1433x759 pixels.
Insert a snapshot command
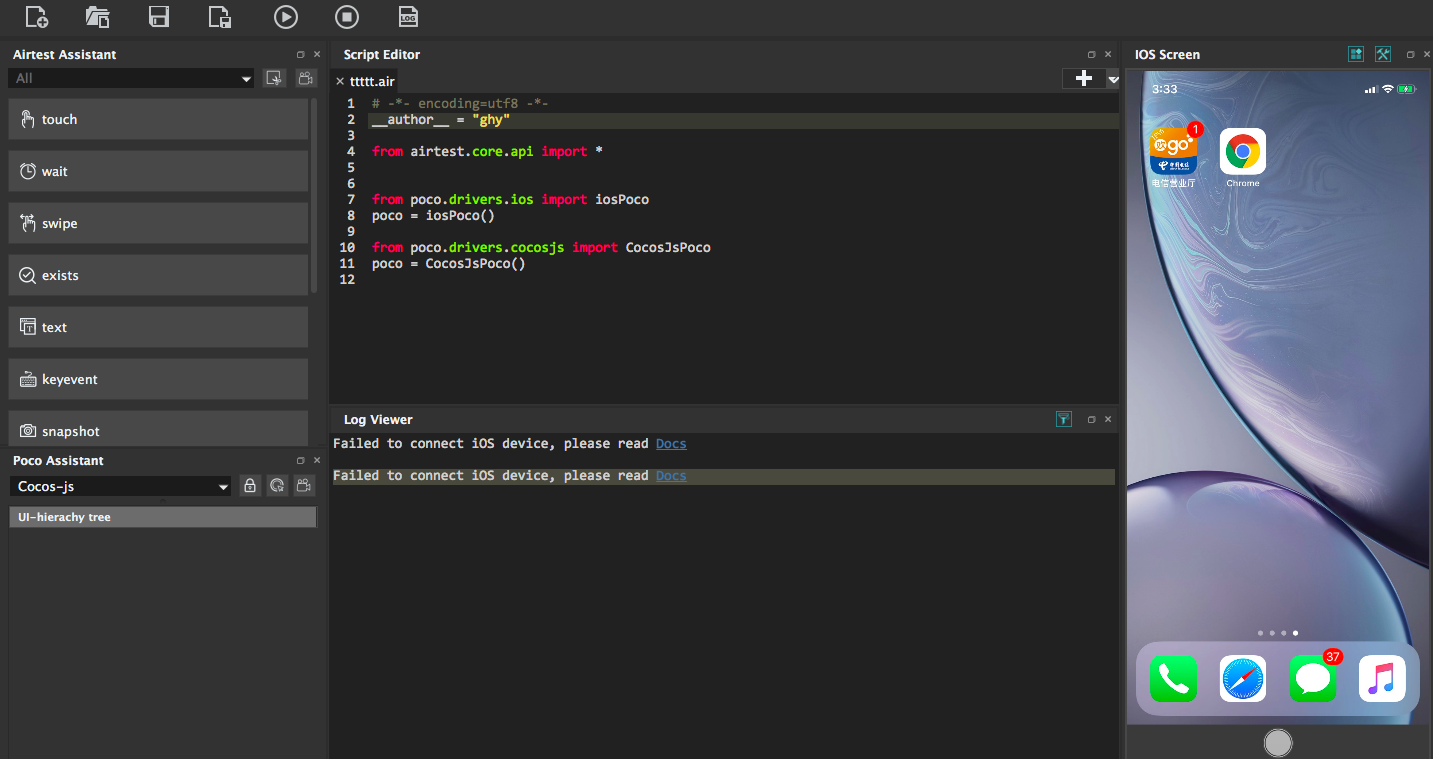[x=158, y=429]
